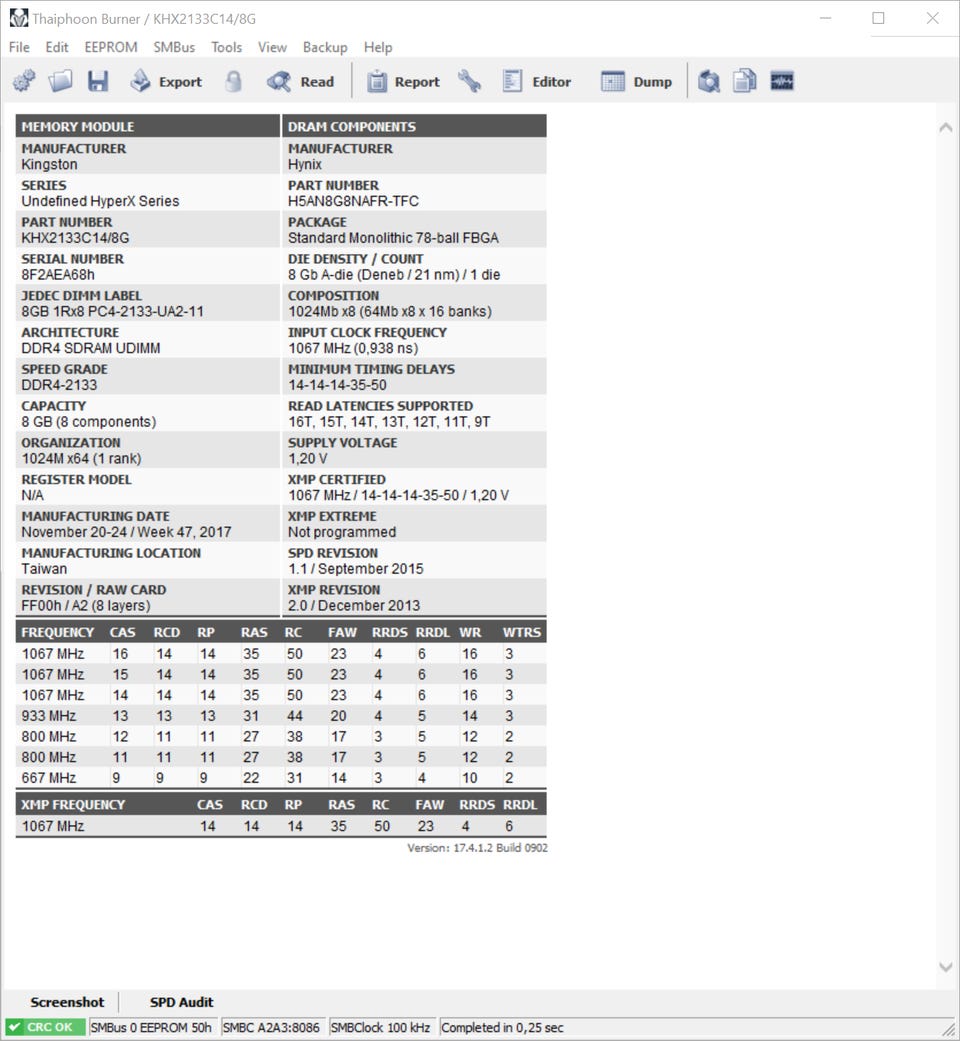Open the Report view

tap(404, 82)
